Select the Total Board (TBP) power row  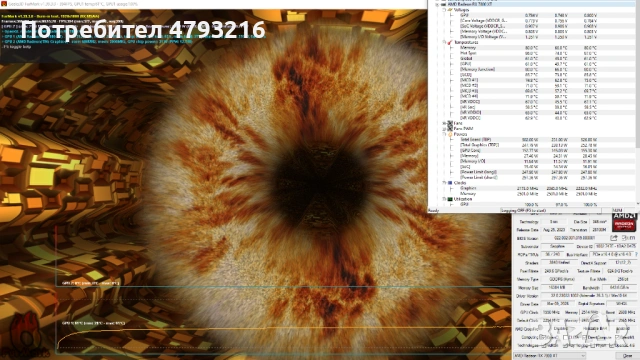coord(531,140)
